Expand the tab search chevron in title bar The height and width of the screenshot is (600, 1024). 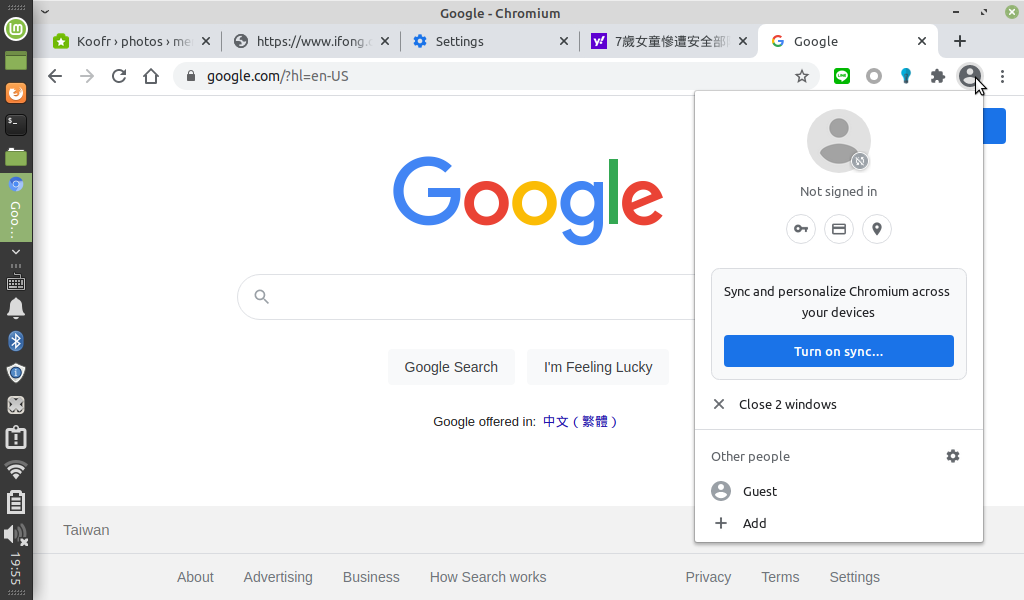[x=45, y=12]
